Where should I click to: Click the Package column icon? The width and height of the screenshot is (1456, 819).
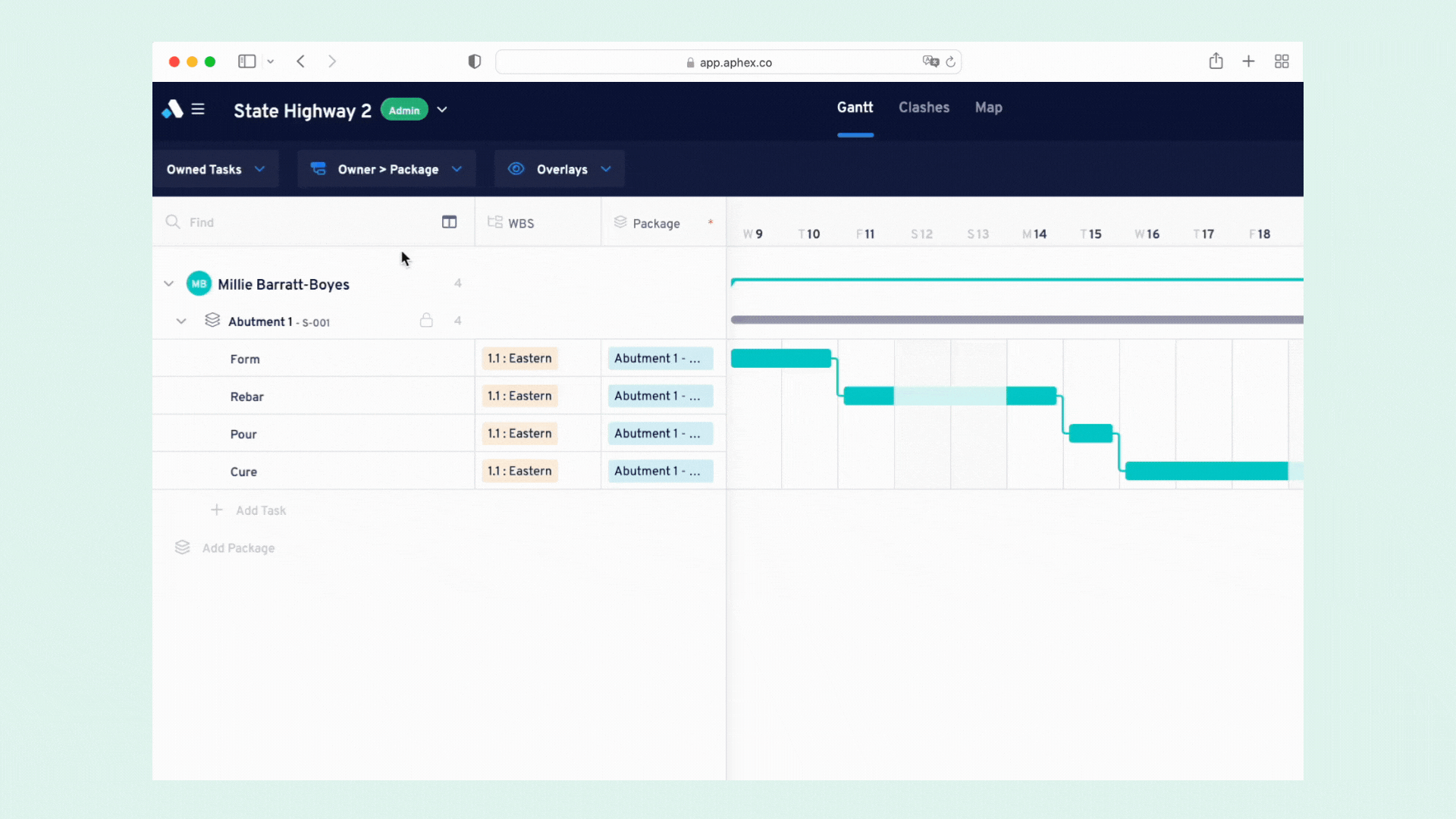pos(621,222)
